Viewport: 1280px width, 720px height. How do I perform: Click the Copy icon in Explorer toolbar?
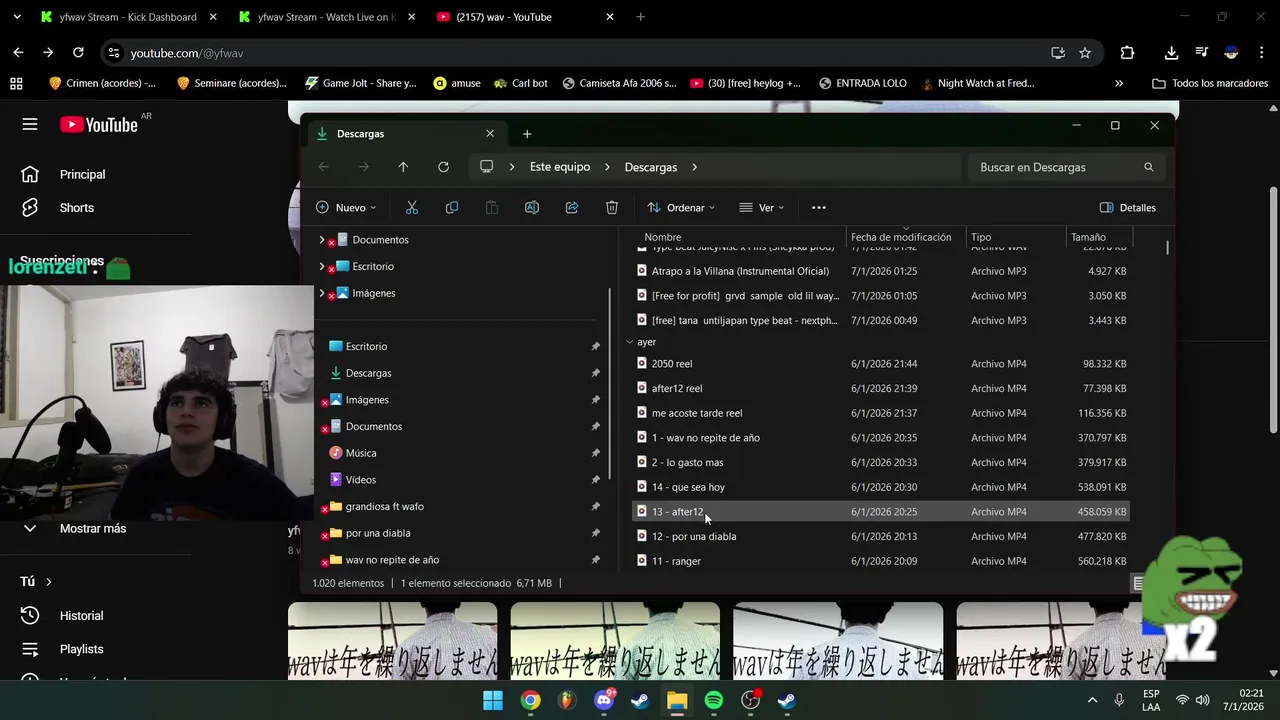[x=452, y=207]
